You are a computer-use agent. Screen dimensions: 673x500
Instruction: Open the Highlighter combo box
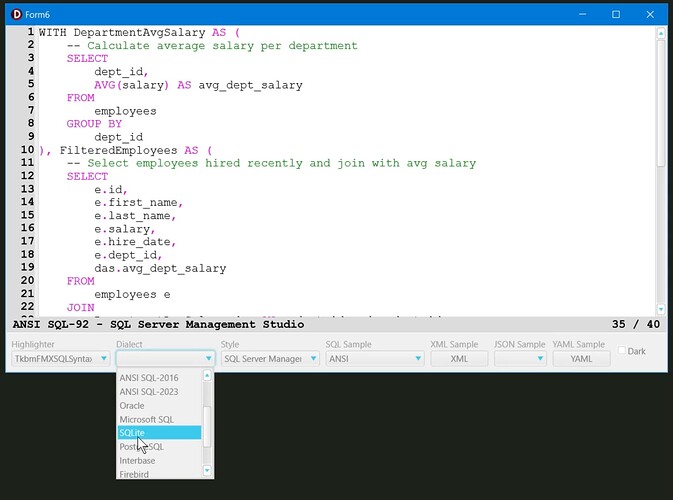[x=61, y=358]
